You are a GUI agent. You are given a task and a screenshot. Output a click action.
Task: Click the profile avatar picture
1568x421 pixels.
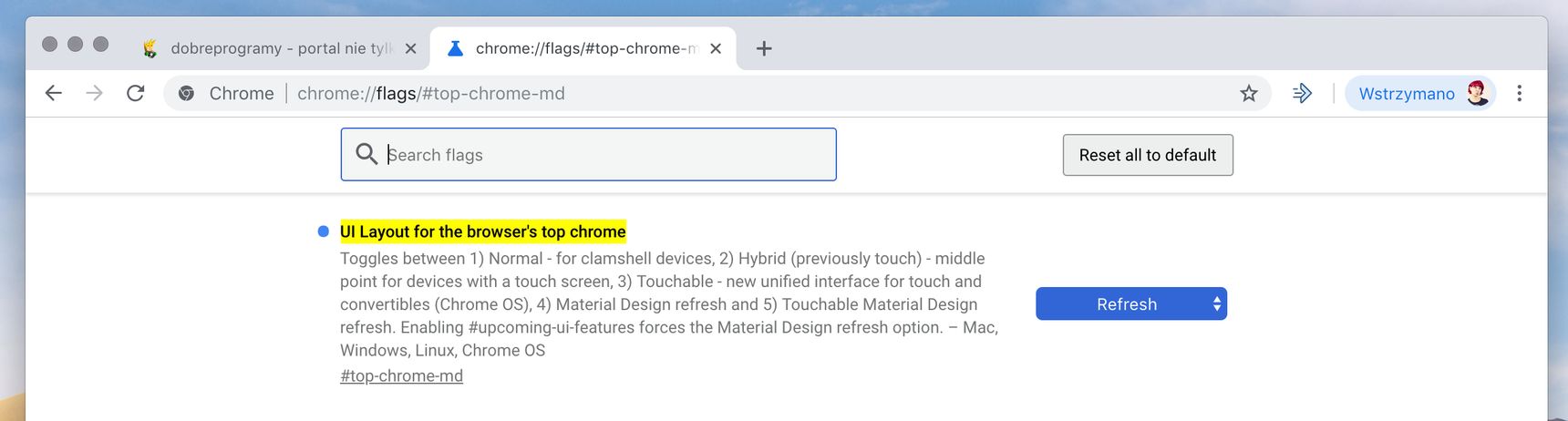coord(1477,93)
